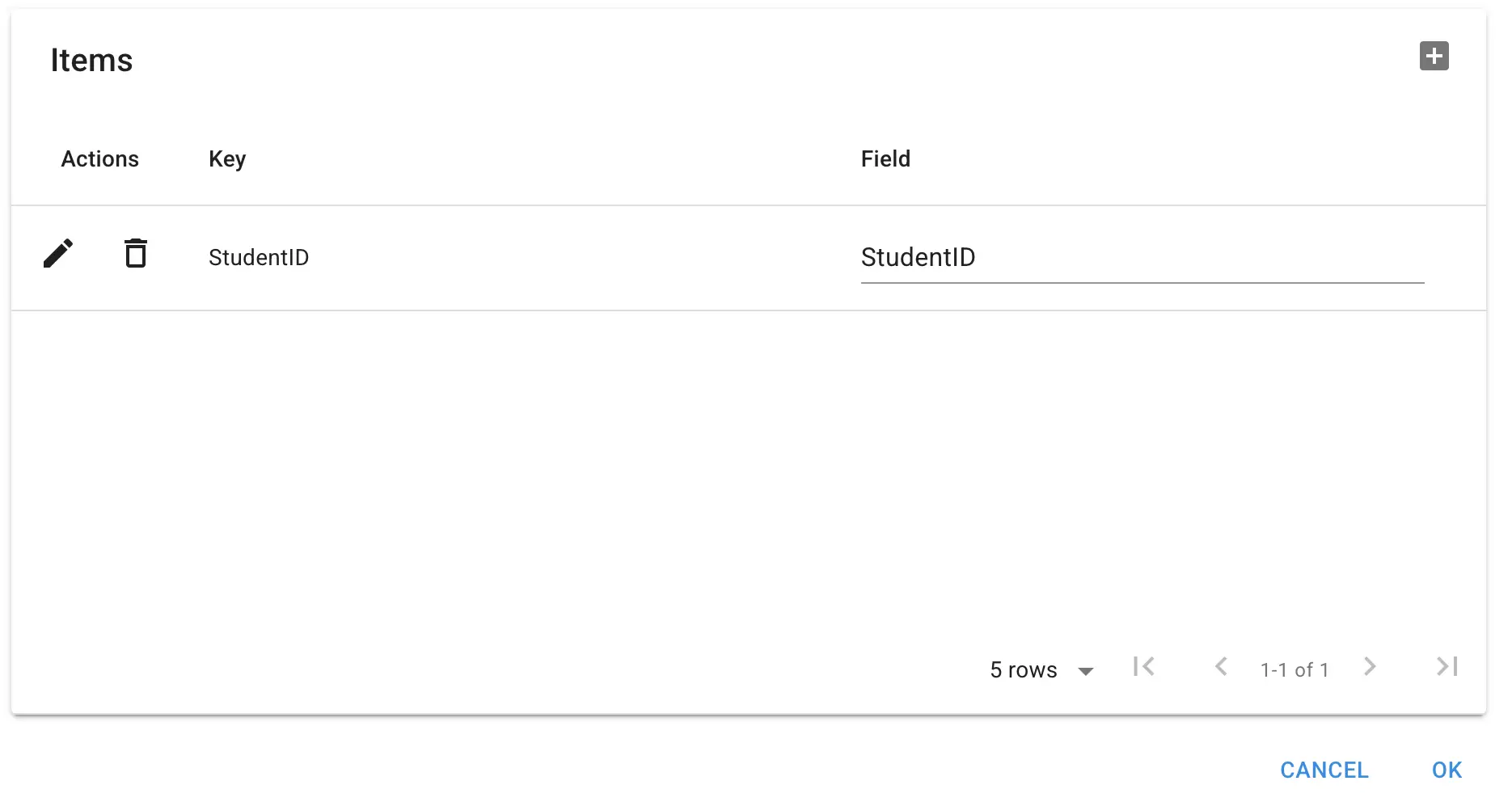
Task: Go to the first page of items
Action: (1143, 667)
